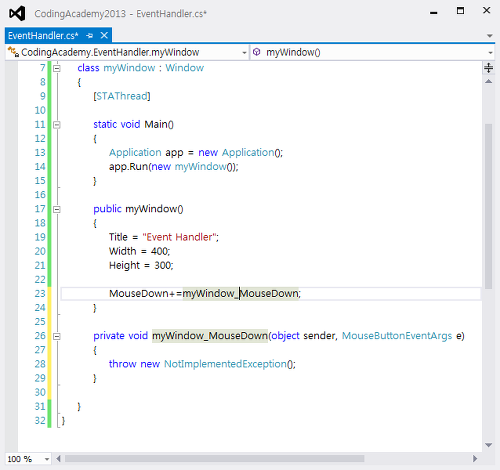The height and width of the screenshot is (470, 500).
Task: Click the Visual Studio logo icon
Action: pos(17,14)
